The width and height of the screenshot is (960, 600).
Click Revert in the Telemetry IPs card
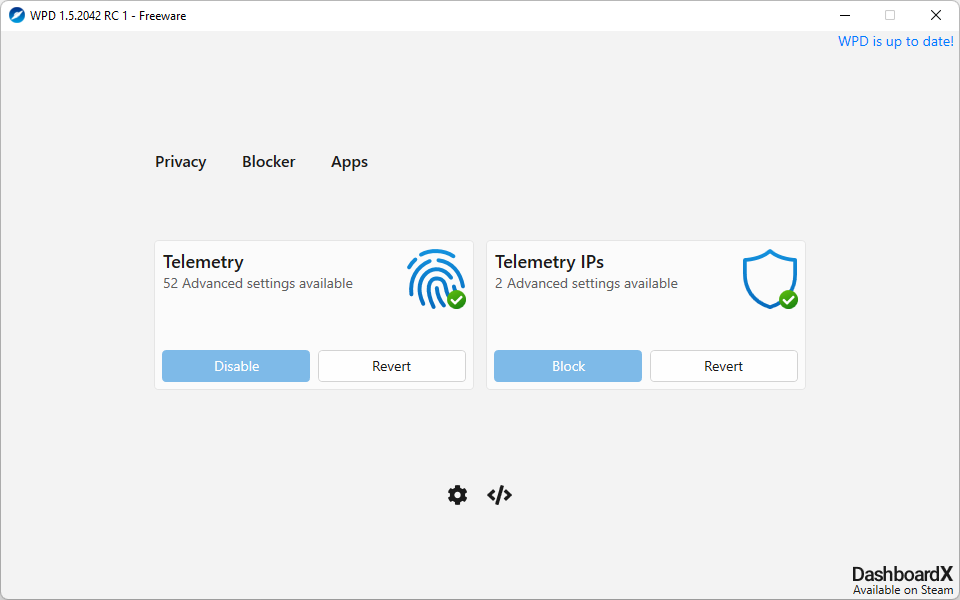click(x=723, y=366)
